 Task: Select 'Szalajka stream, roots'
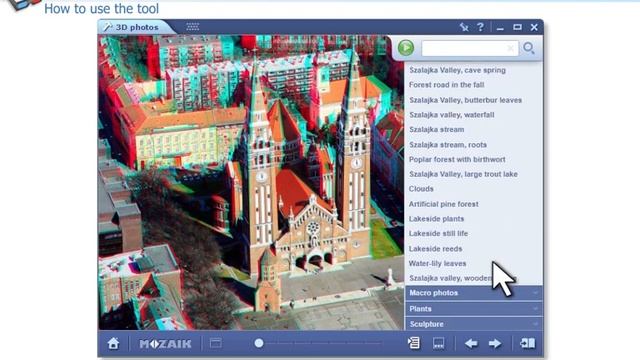(448, 144)
